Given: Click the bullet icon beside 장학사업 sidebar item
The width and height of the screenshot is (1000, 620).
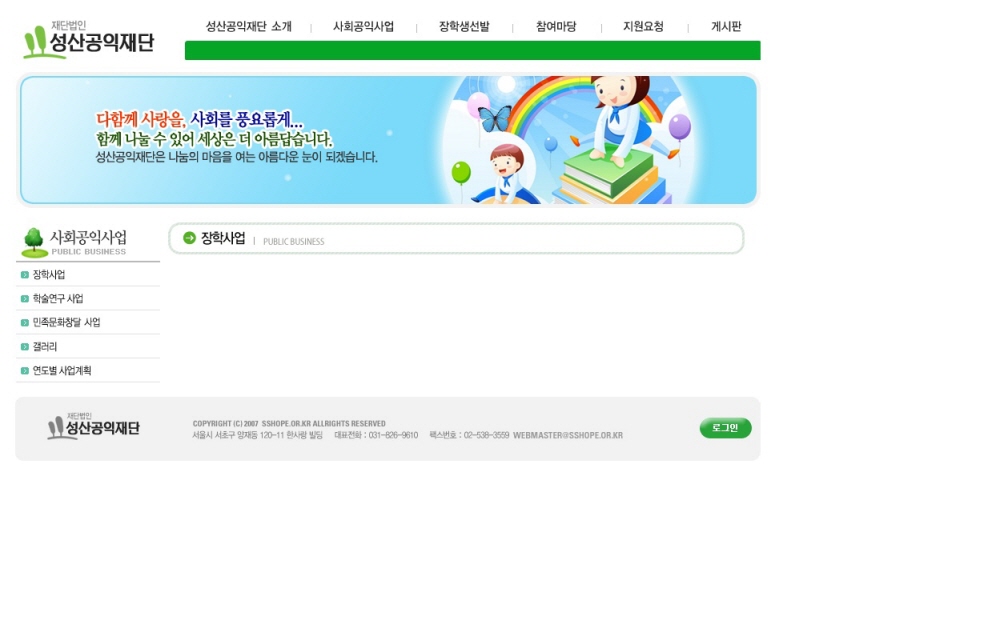Looking at the screenshot, I should 25,275.
